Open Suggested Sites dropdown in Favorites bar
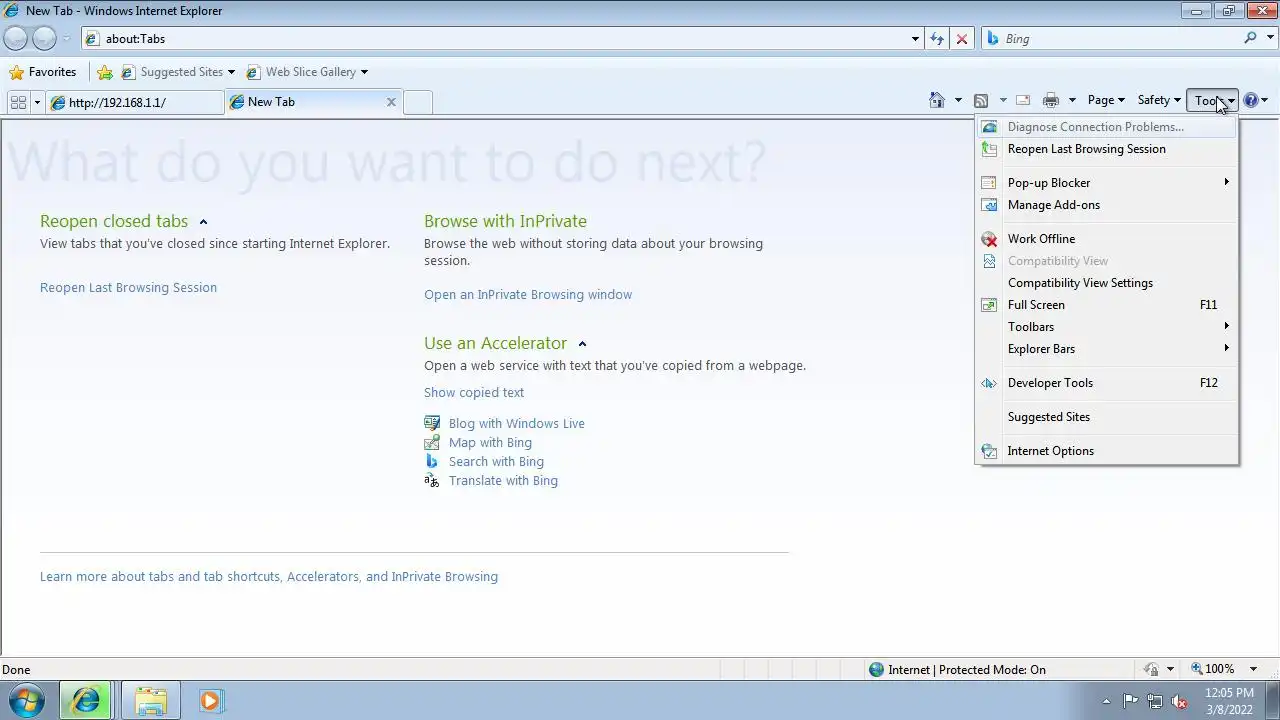Image resolution: width=1280 pixels, height=720 pixels. click(231, 72)
